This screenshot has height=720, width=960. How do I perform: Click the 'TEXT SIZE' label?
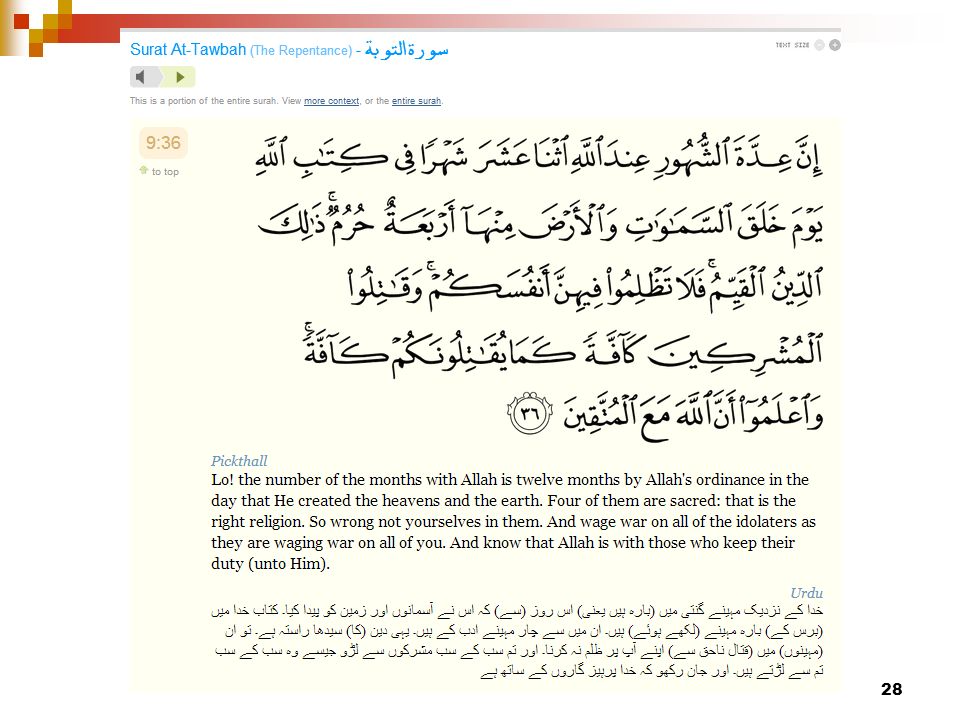point(792,45)
